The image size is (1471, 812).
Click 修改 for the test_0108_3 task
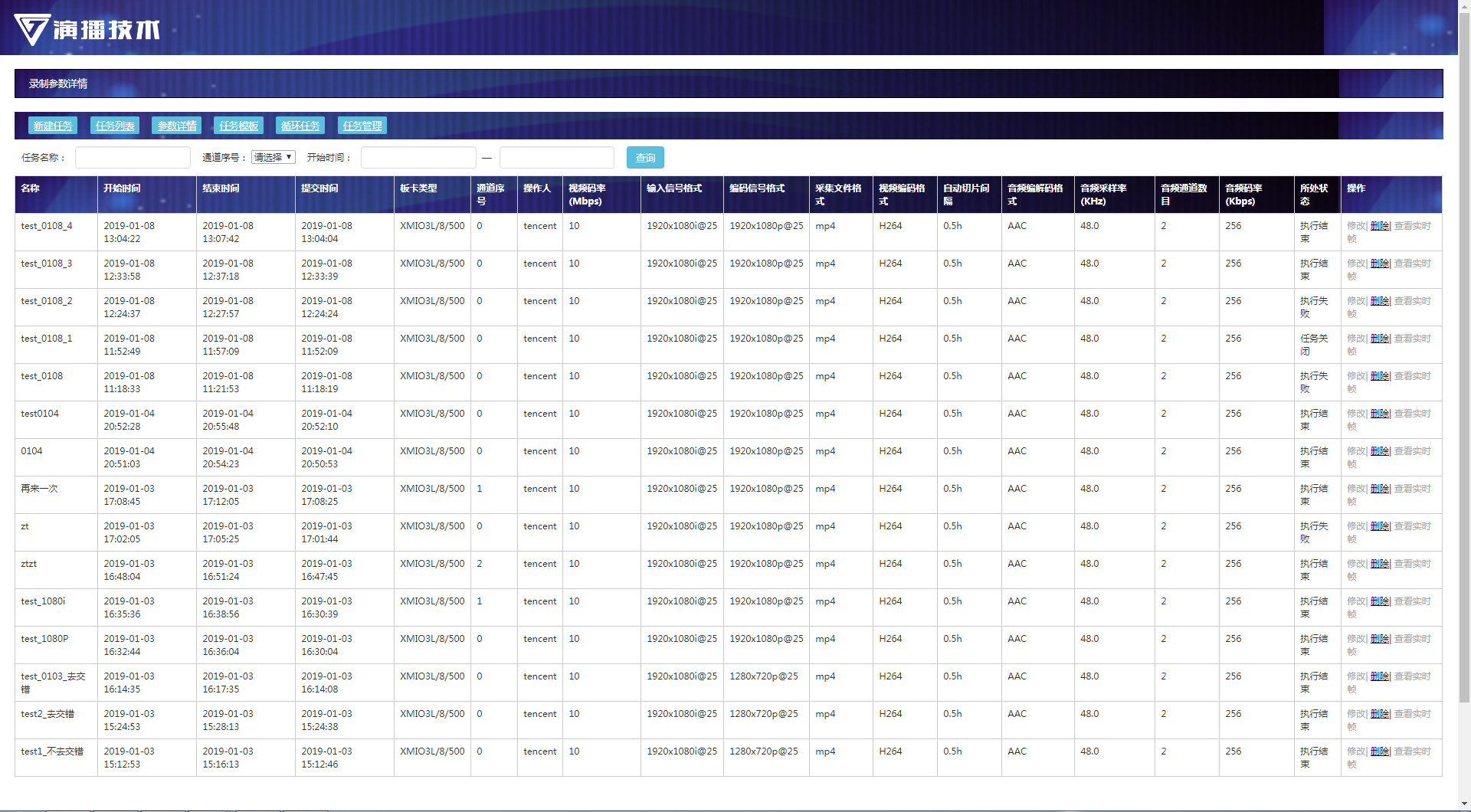1355,264
